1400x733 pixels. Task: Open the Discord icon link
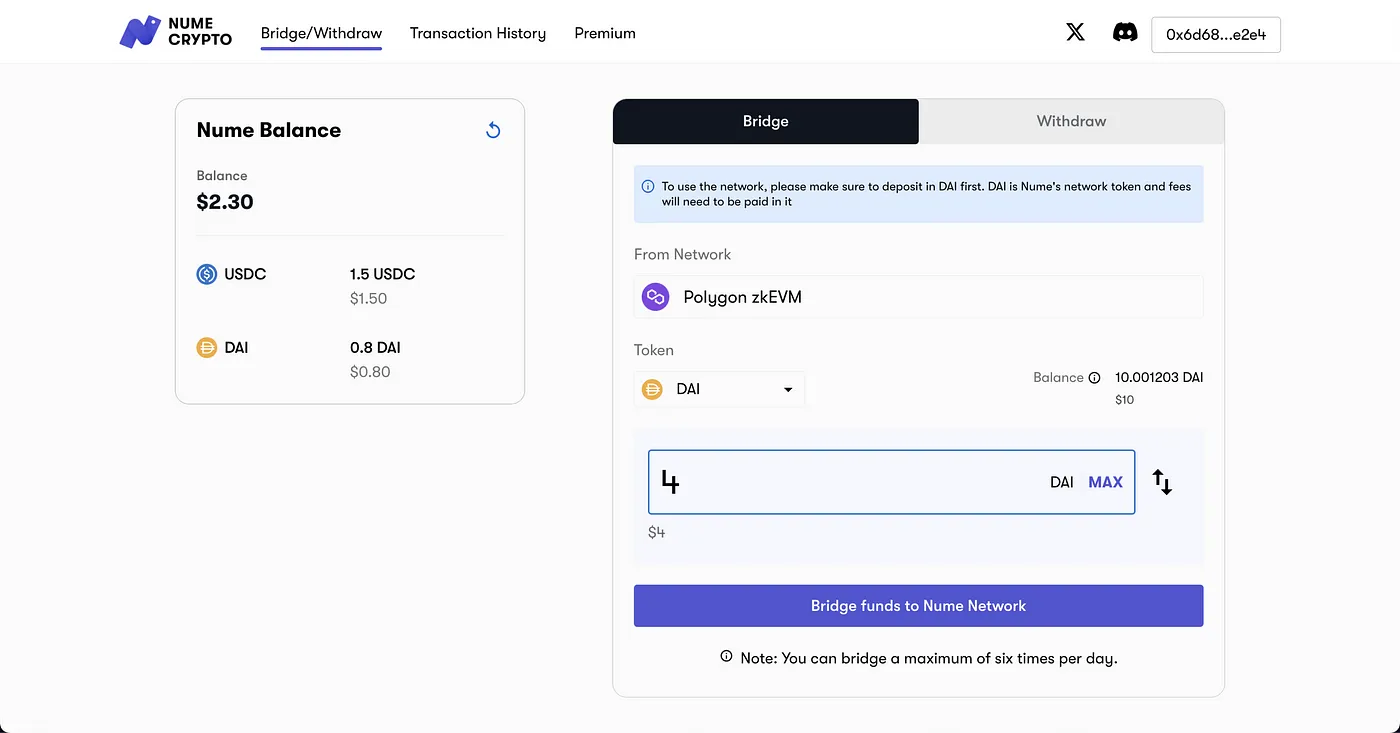coord(1125,32)
